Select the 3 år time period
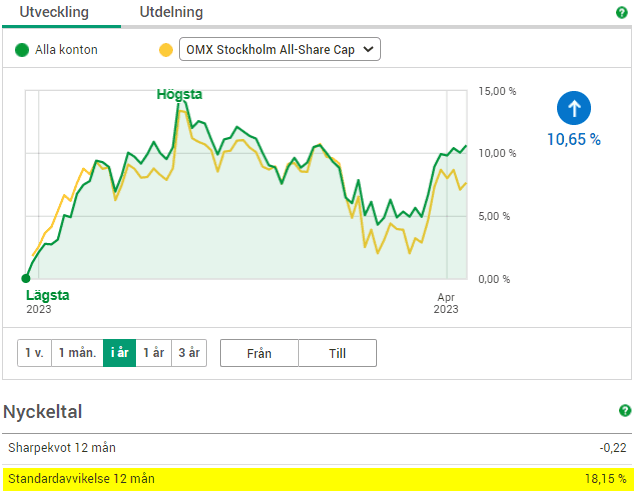This screenshot has height=494, width=635. [189, 353]
